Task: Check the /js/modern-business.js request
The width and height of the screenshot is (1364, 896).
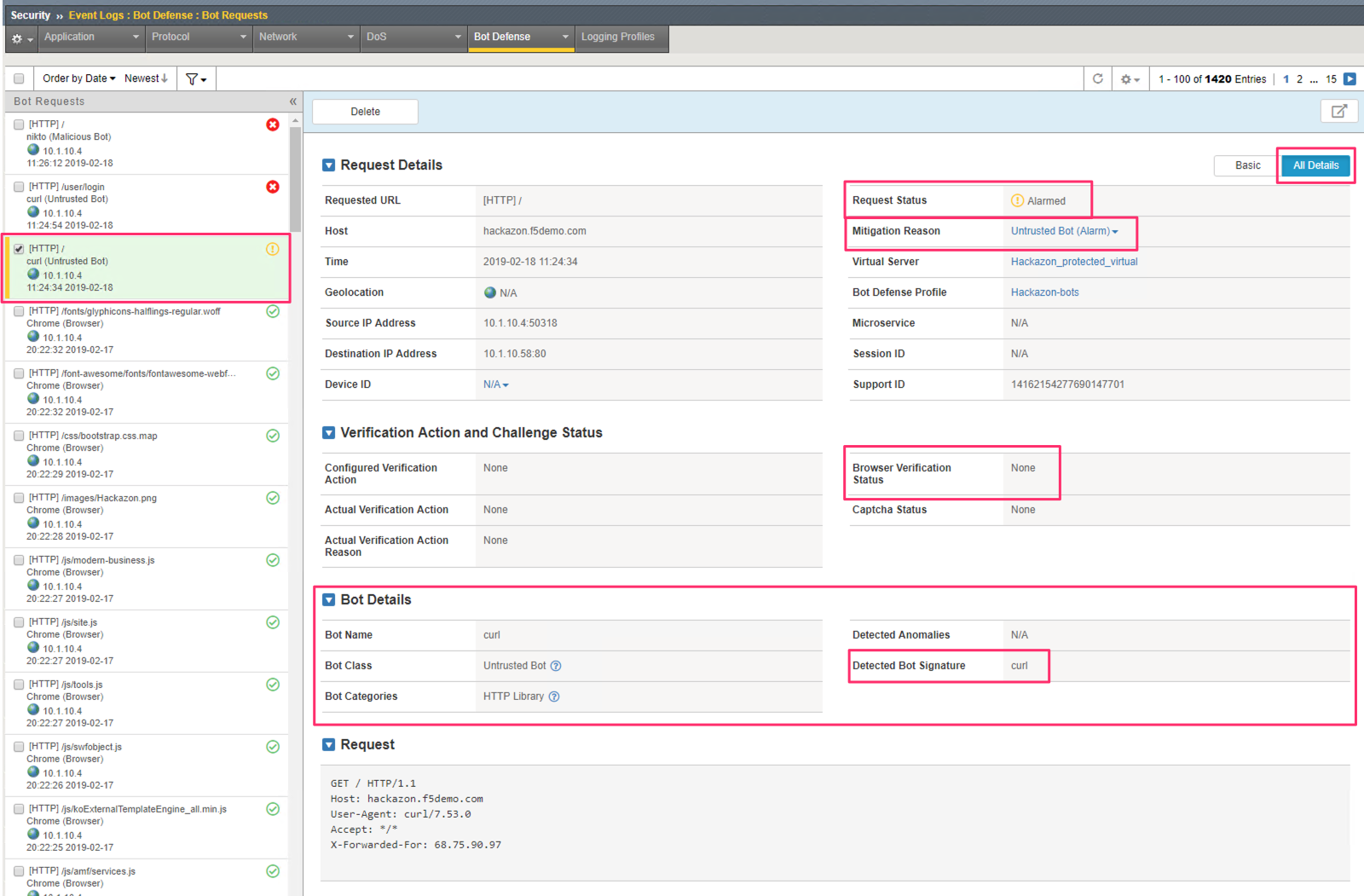Action: point(19,560)
